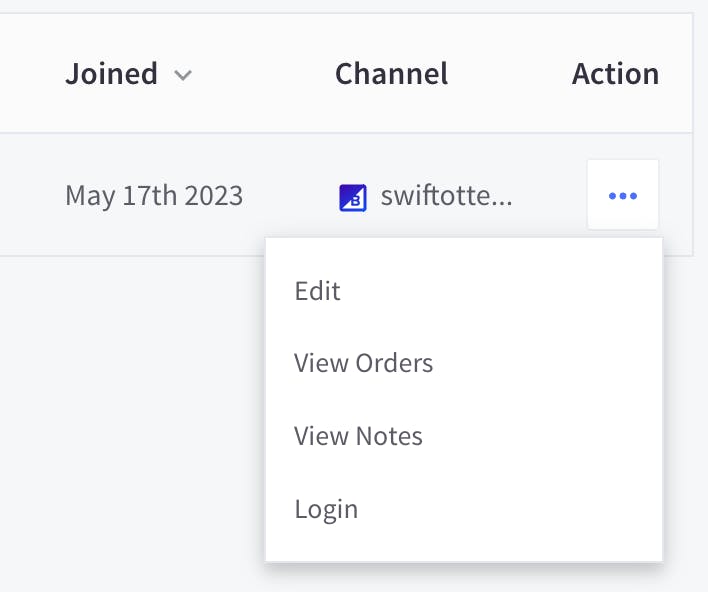The width and height of the screenshot is (708, 592).
Task: Select Login in the action dropdown
Action: pyautogui.click(x=326, y=509)
